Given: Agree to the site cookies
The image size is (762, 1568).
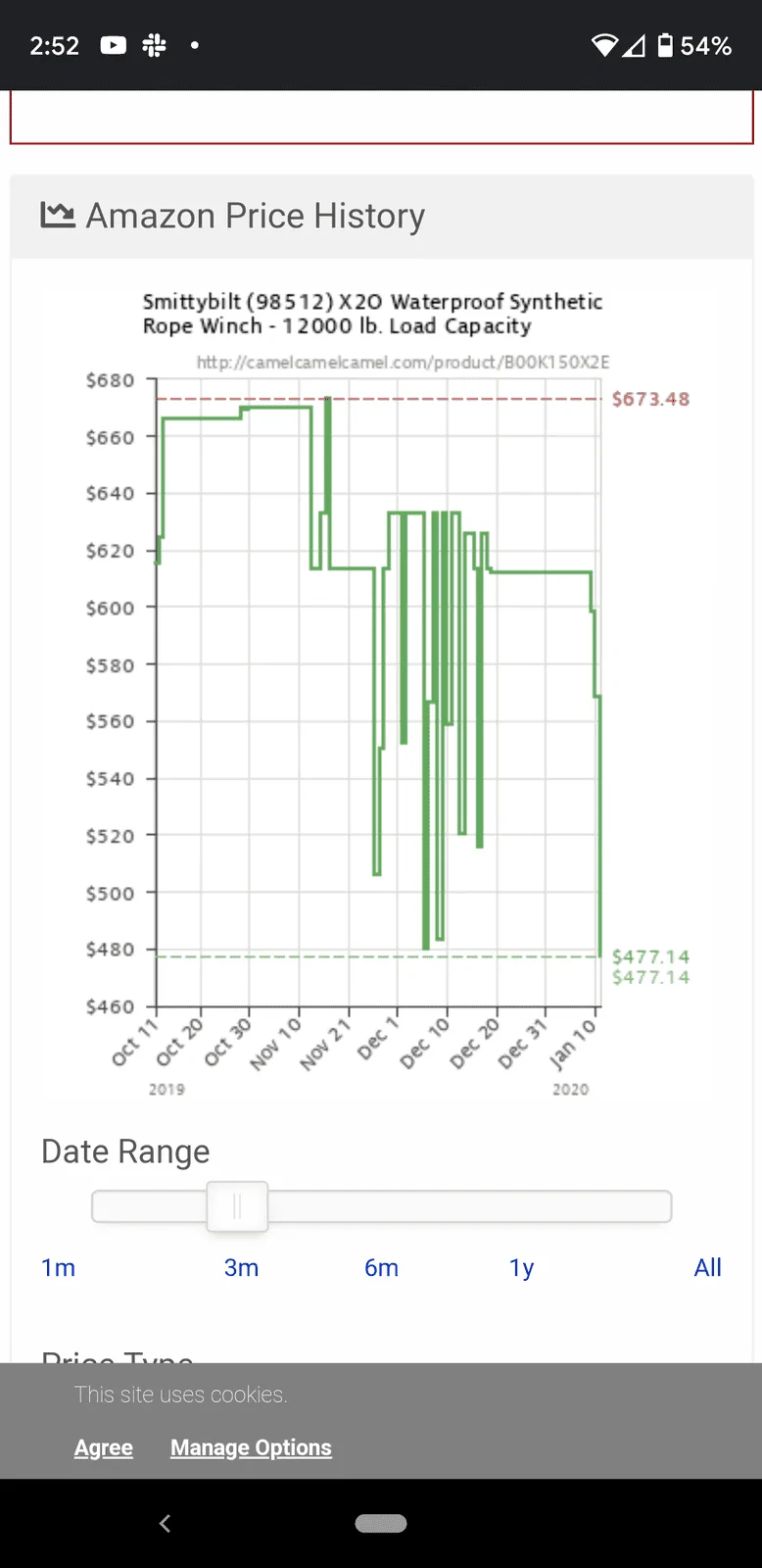Looking at the screenshot, I should tap(104, 1447).
